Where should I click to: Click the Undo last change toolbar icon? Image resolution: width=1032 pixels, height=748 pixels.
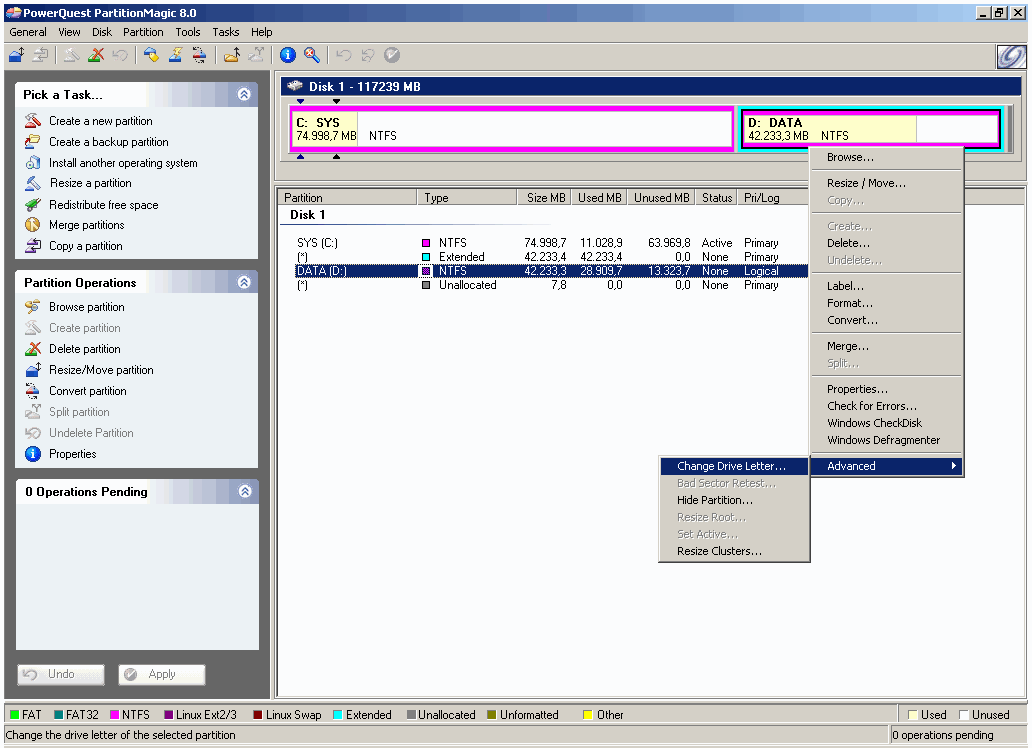click(x=344, y=55)
